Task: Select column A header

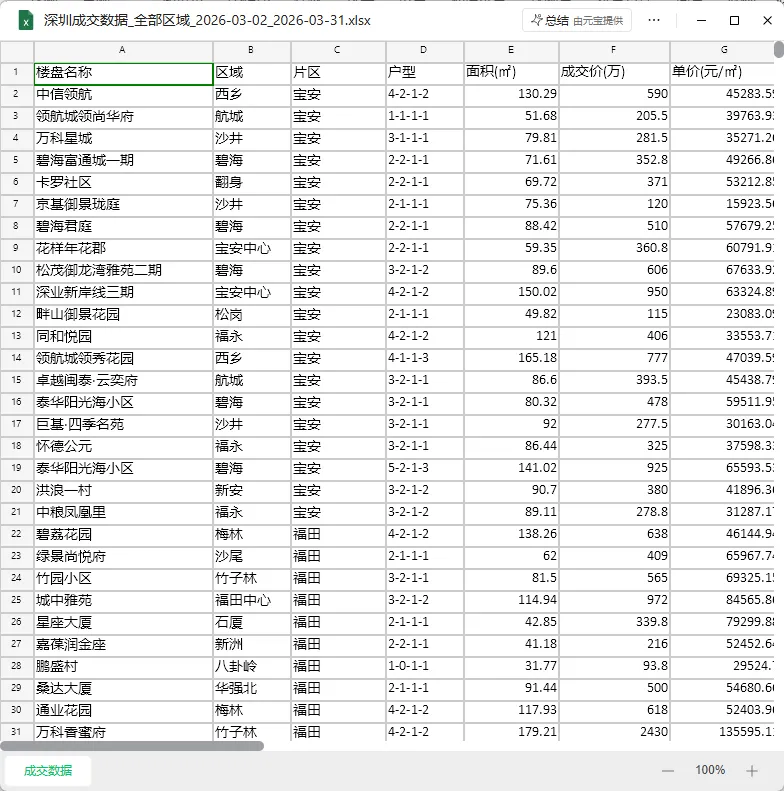Action: [x=123, y=50]
